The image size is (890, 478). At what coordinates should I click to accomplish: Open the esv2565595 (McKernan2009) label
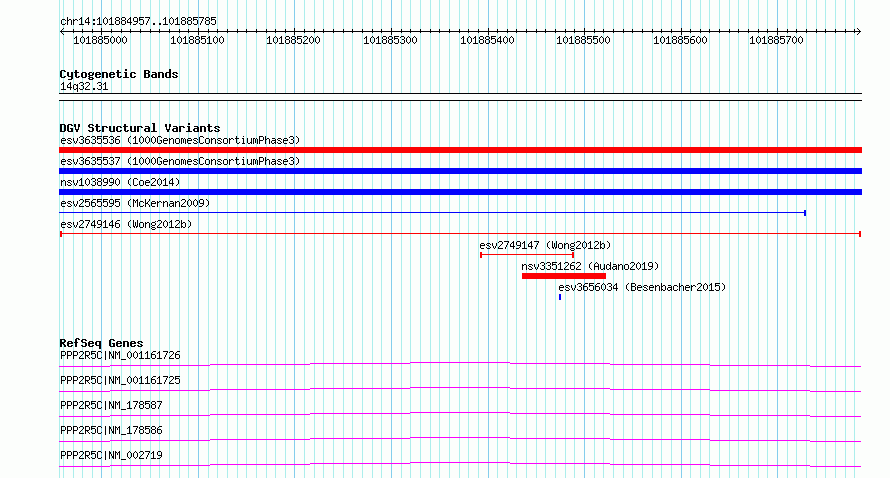135,203
